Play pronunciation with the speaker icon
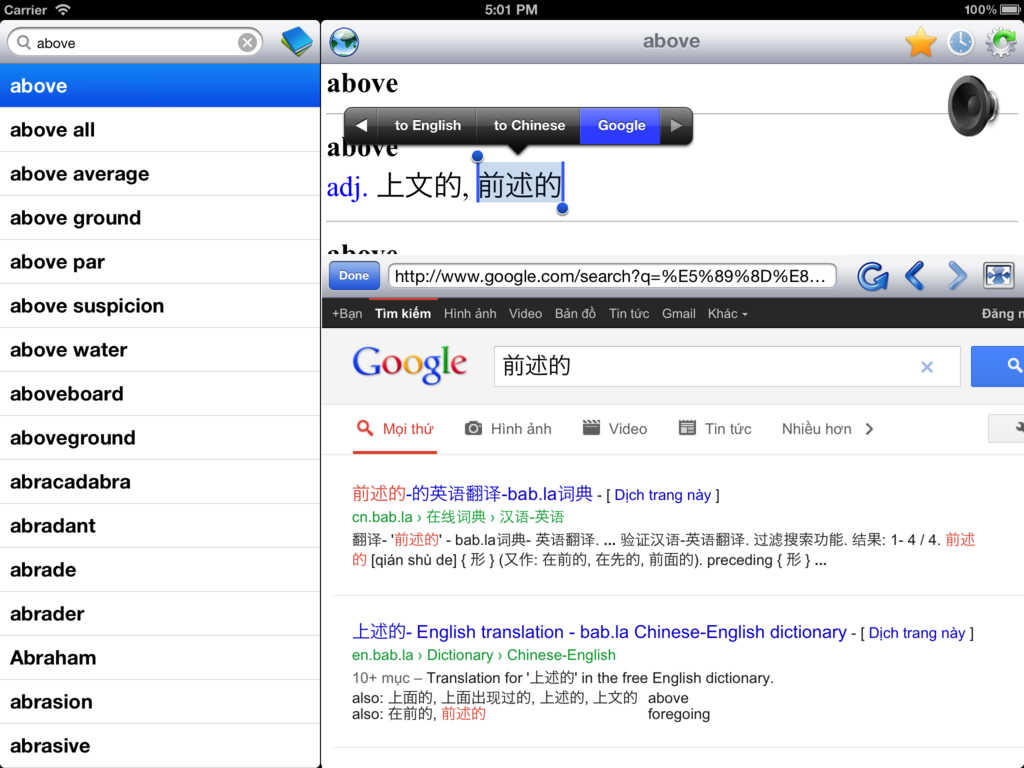1024x768 pixels. pyautogui.click(x=972, y=105)
